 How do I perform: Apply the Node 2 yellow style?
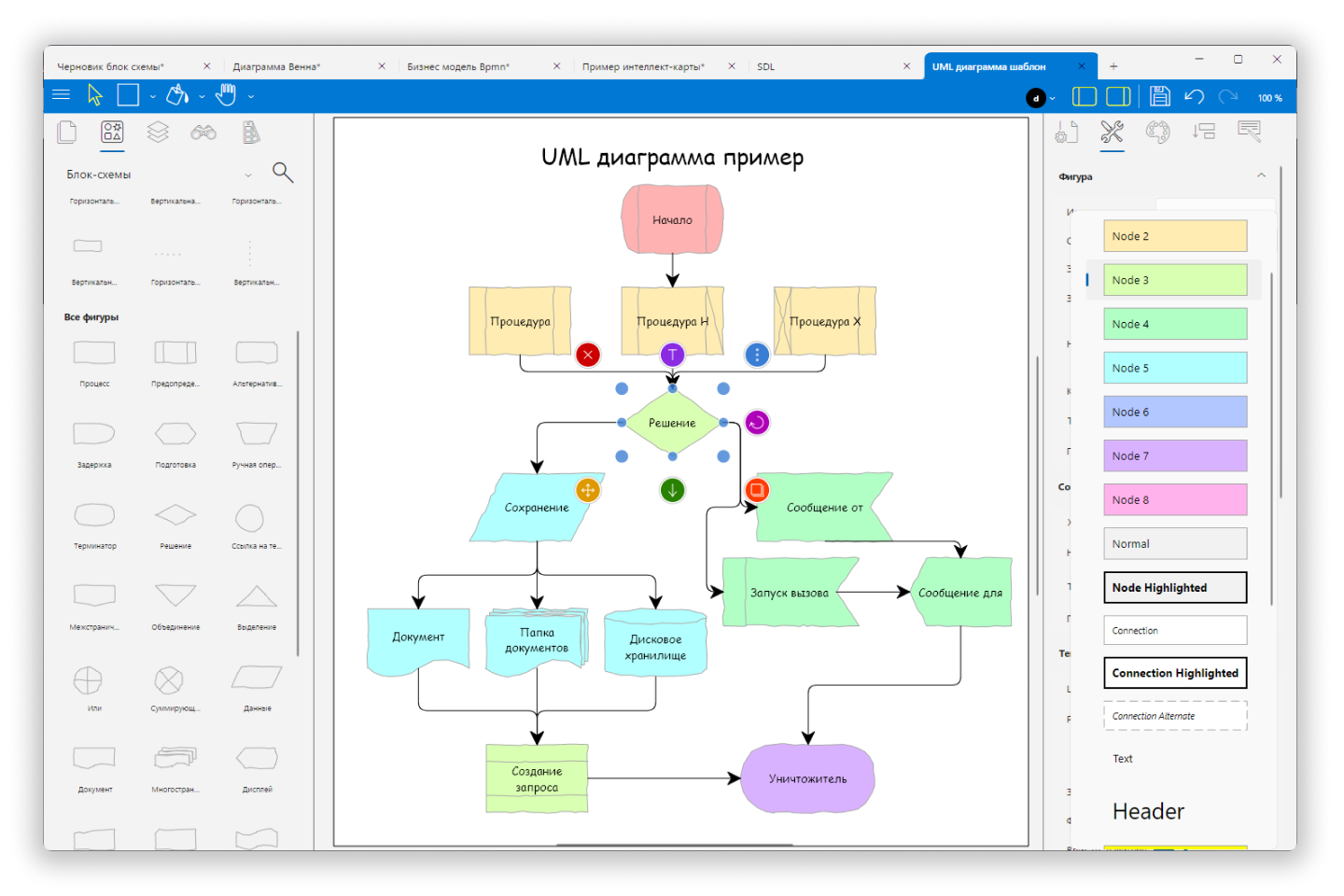[1175, 236]
